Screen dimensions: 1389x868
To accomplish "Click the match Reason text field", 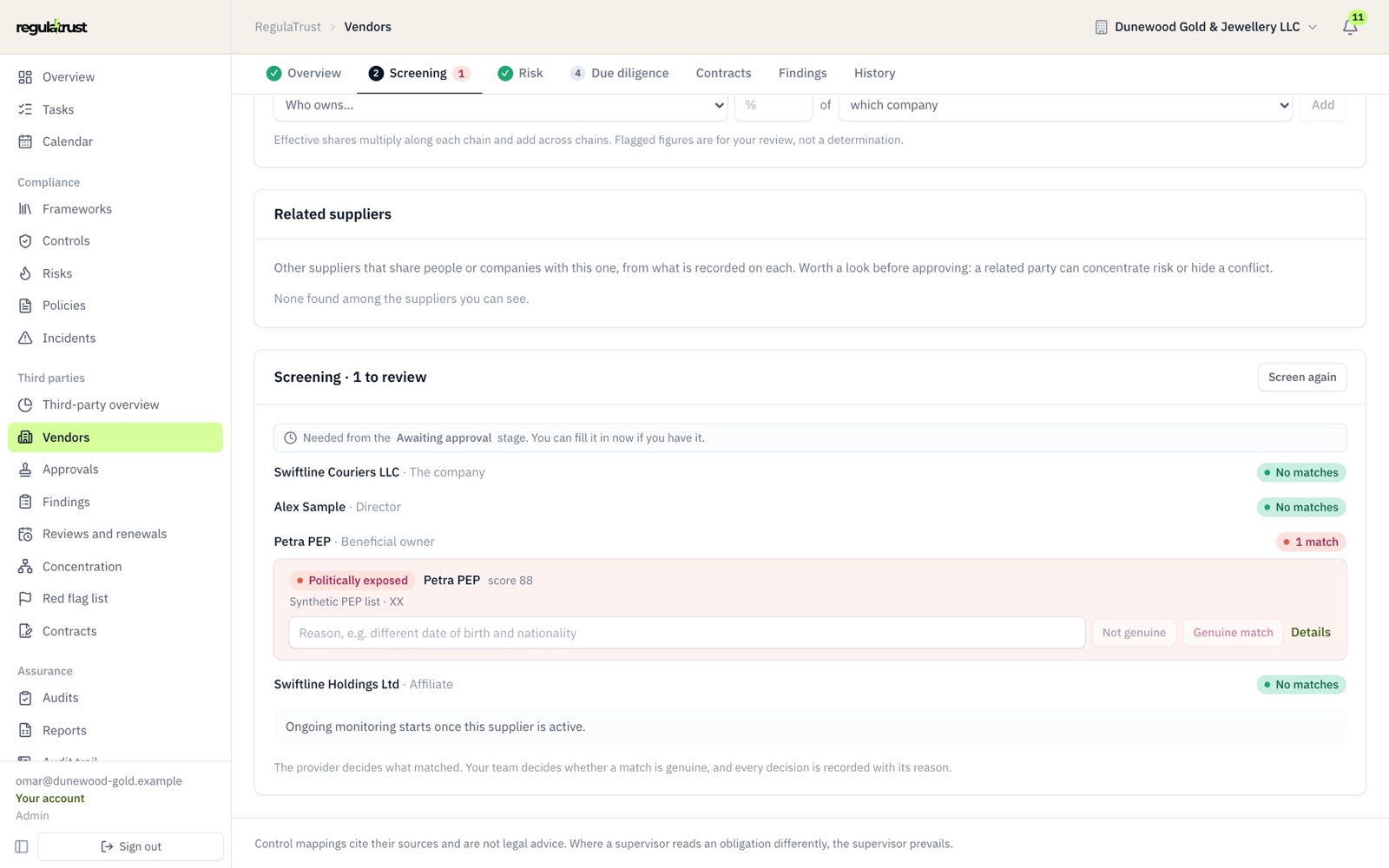I will pyautogui.click(x=687, y=633).
